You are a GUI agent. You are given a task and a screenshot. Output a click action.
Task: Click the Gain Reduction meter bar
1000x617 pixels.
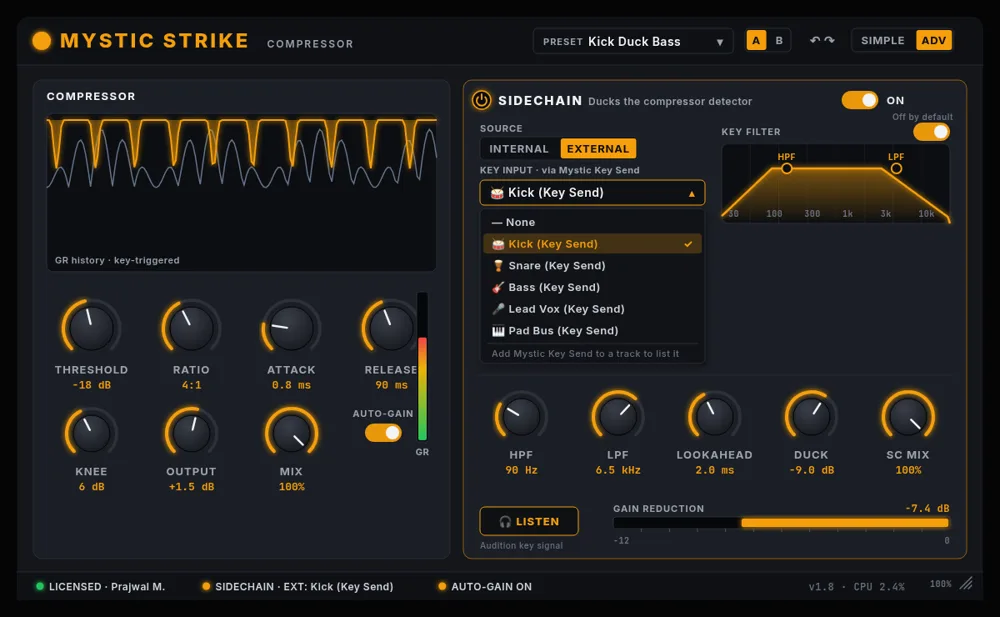point(781,523)
